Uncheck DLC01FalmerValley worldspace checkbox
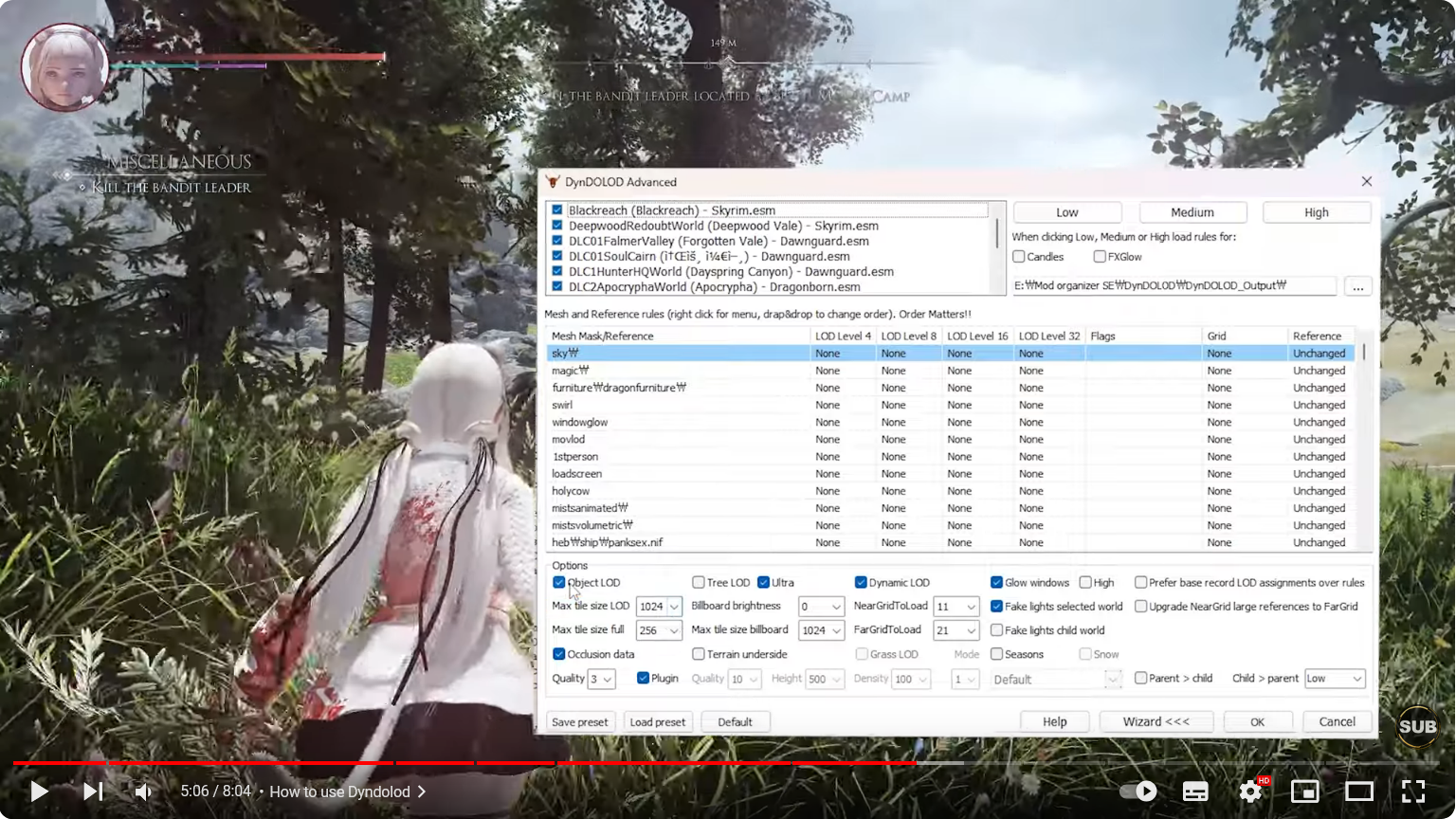The width and height of the screenshot is (1456, 819). (557, 241)
